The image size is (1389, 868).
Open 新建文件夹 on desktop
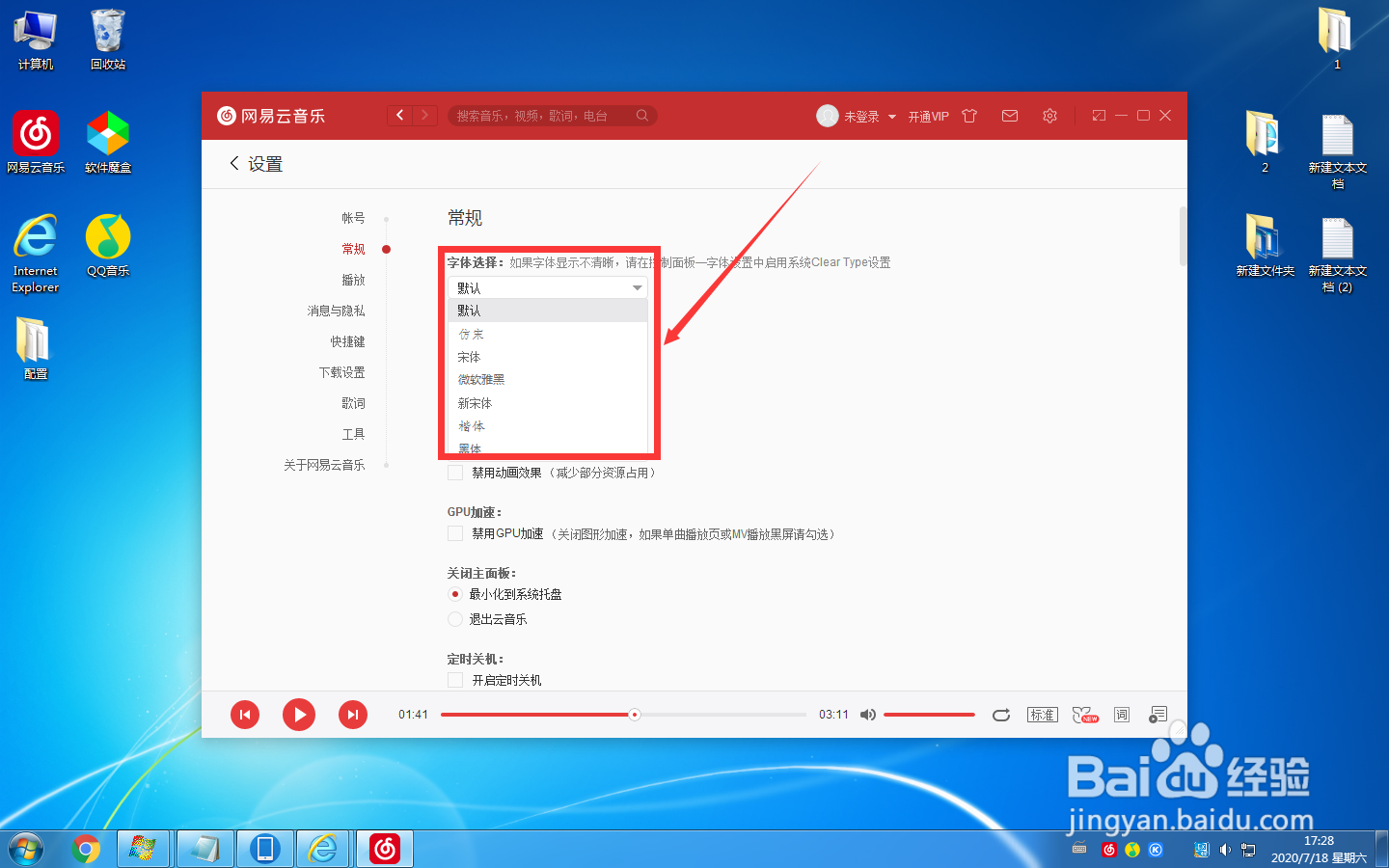pyautogui.click(x=1265, y=246)
